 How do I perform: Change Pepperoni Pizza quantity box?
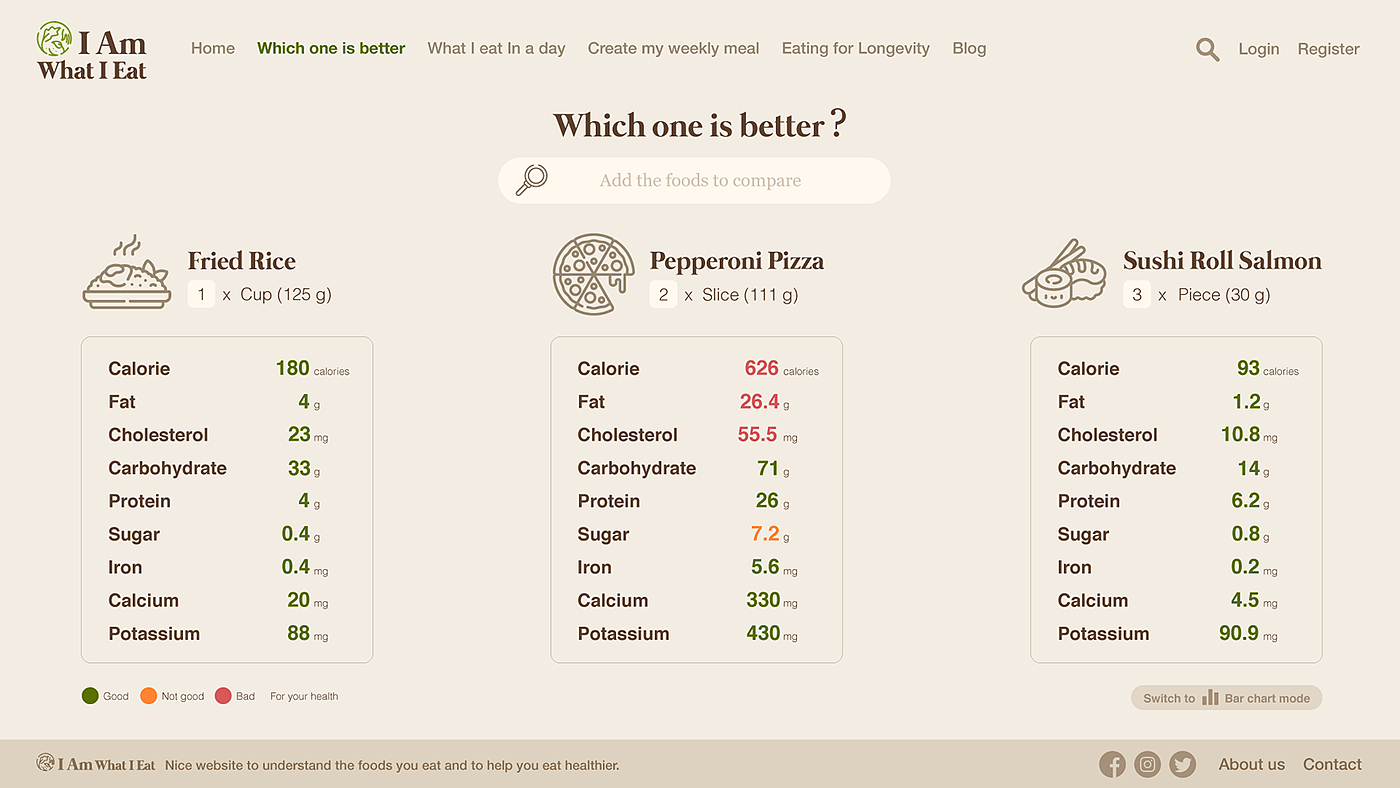pyautogui.click(x=663, y=294)
